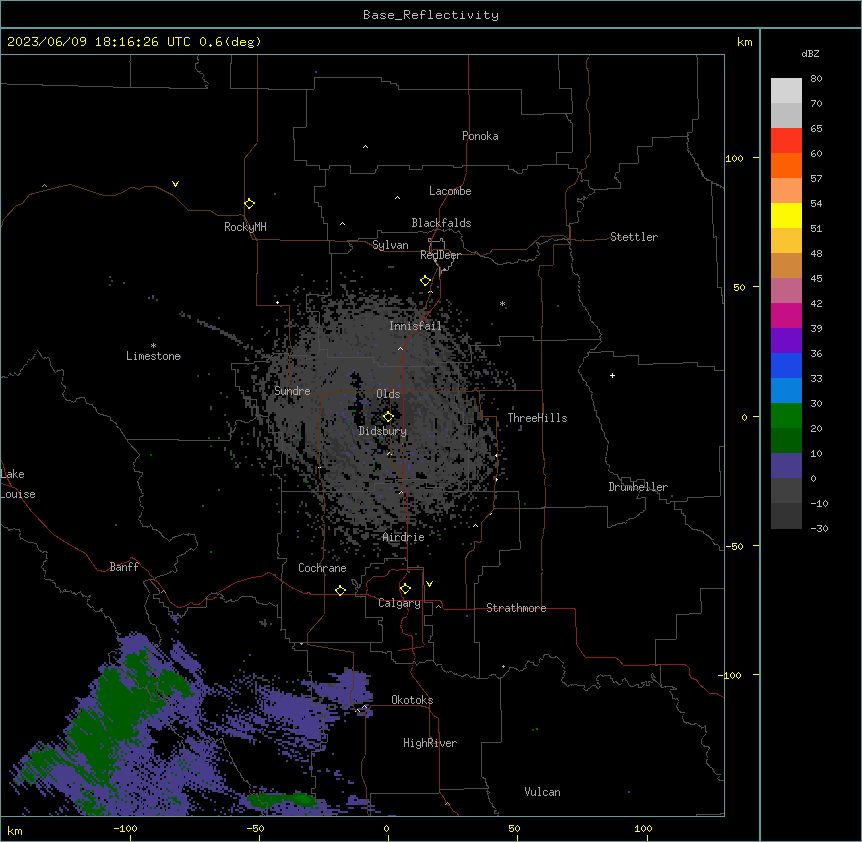Select the white caret marker left of Lacombe

coord(397,197)
